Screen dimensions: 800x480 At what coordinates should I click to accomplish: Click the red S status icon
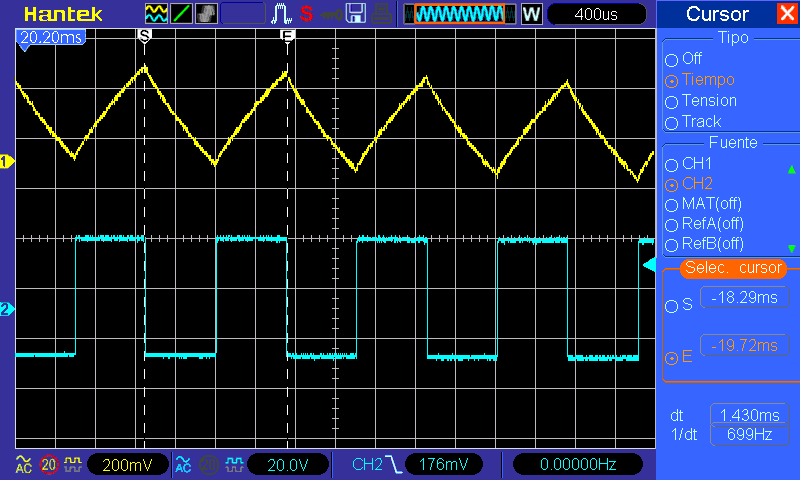[x=306, y=14]
